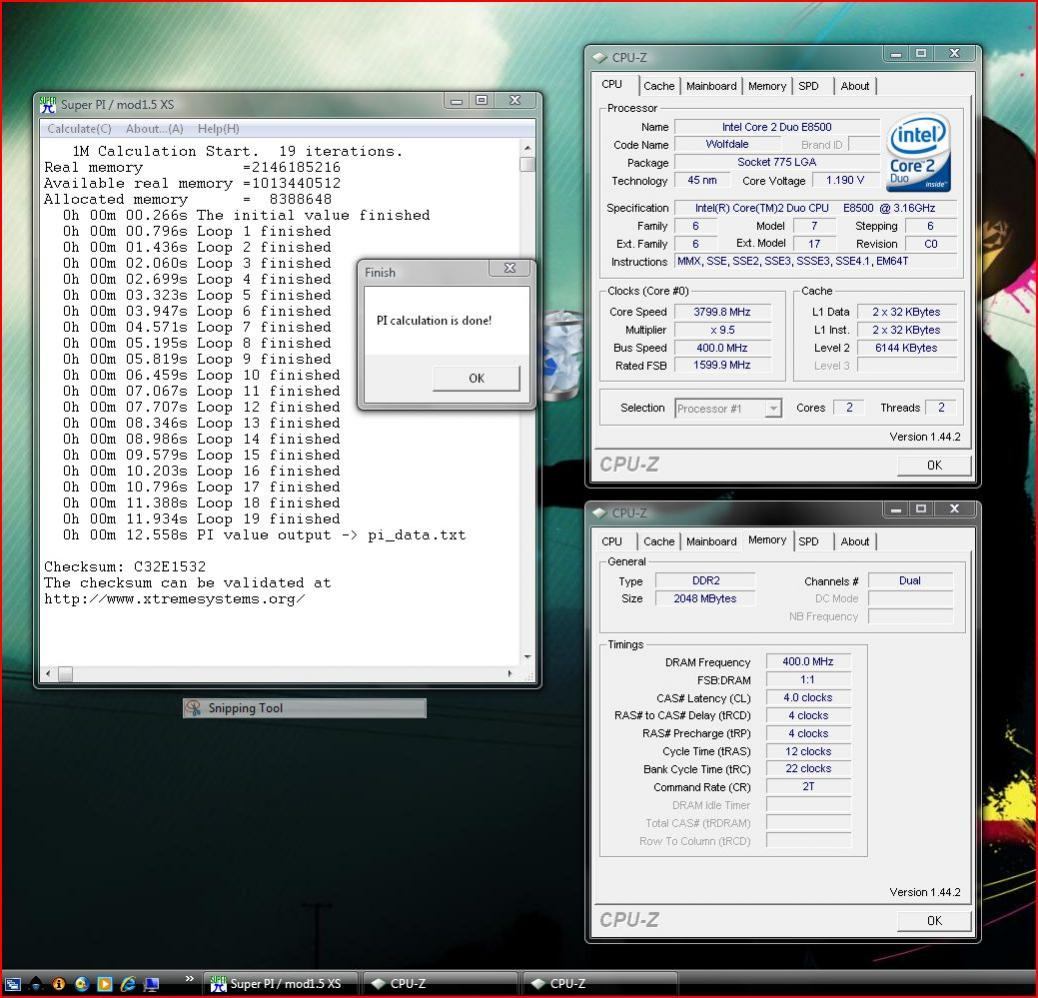Click the CAS# Latency value '4.0 clocks'
This screenshot has height=998, width=1038.
point(808,698)
